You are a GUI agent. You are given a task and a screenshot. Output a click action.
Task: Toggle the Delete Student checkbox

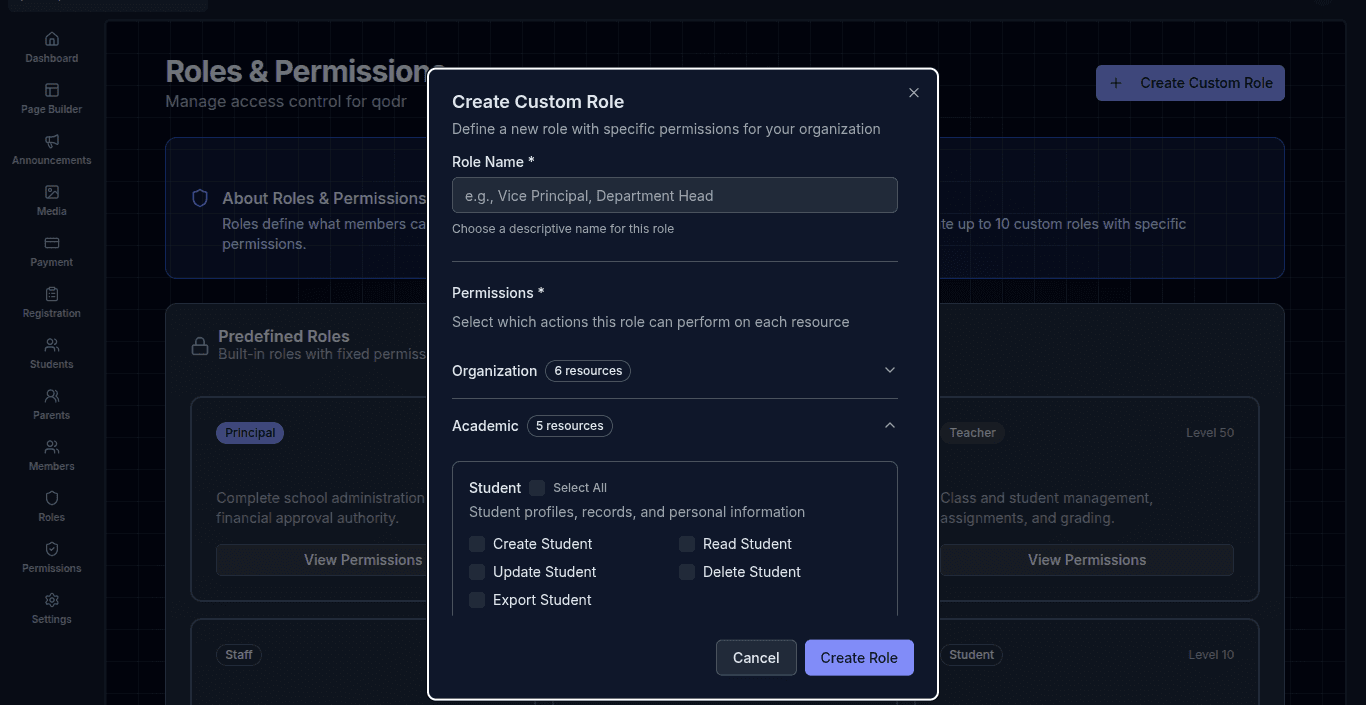(x=687, y=572)
